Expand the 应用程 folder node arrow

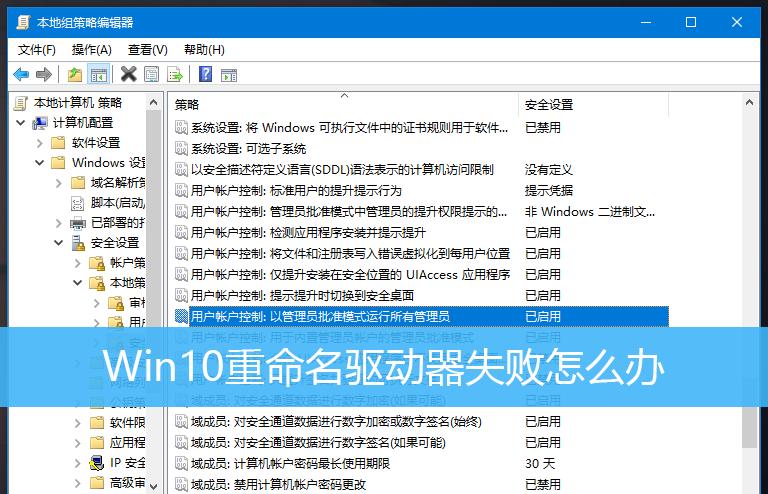click(77, 443)
